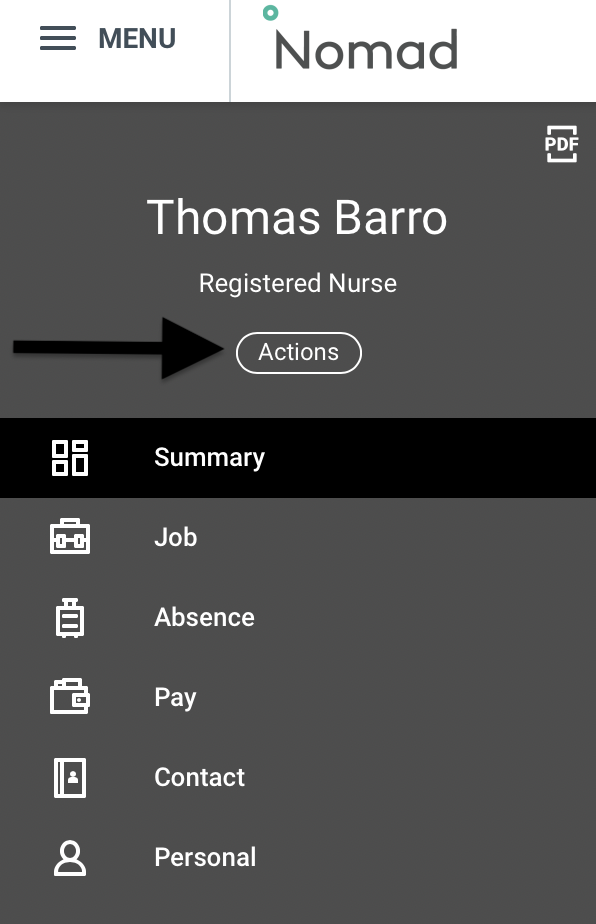Screen dimensions: 596x924
Task: Select the Pay wallet icon
Action: pos(69,697)
